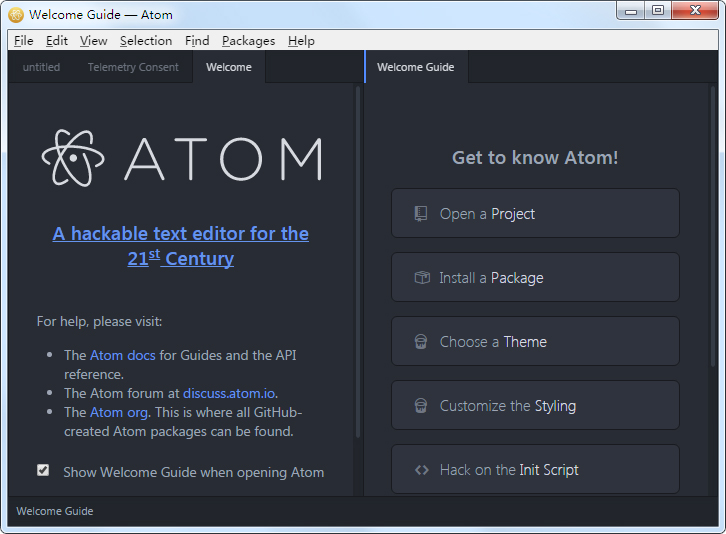Open the Atom docs link

tap(123, 355)
